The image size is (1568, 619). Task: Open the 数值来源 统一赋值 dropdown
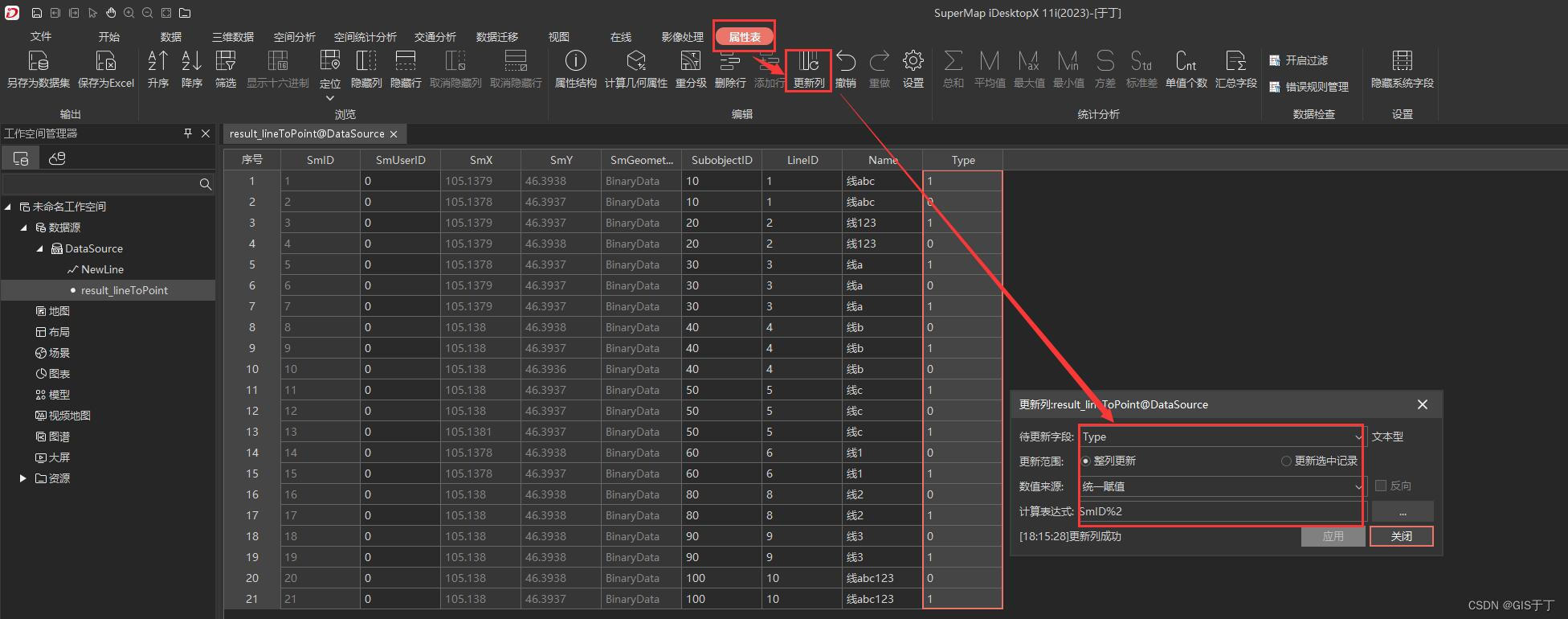(1358, 487)
